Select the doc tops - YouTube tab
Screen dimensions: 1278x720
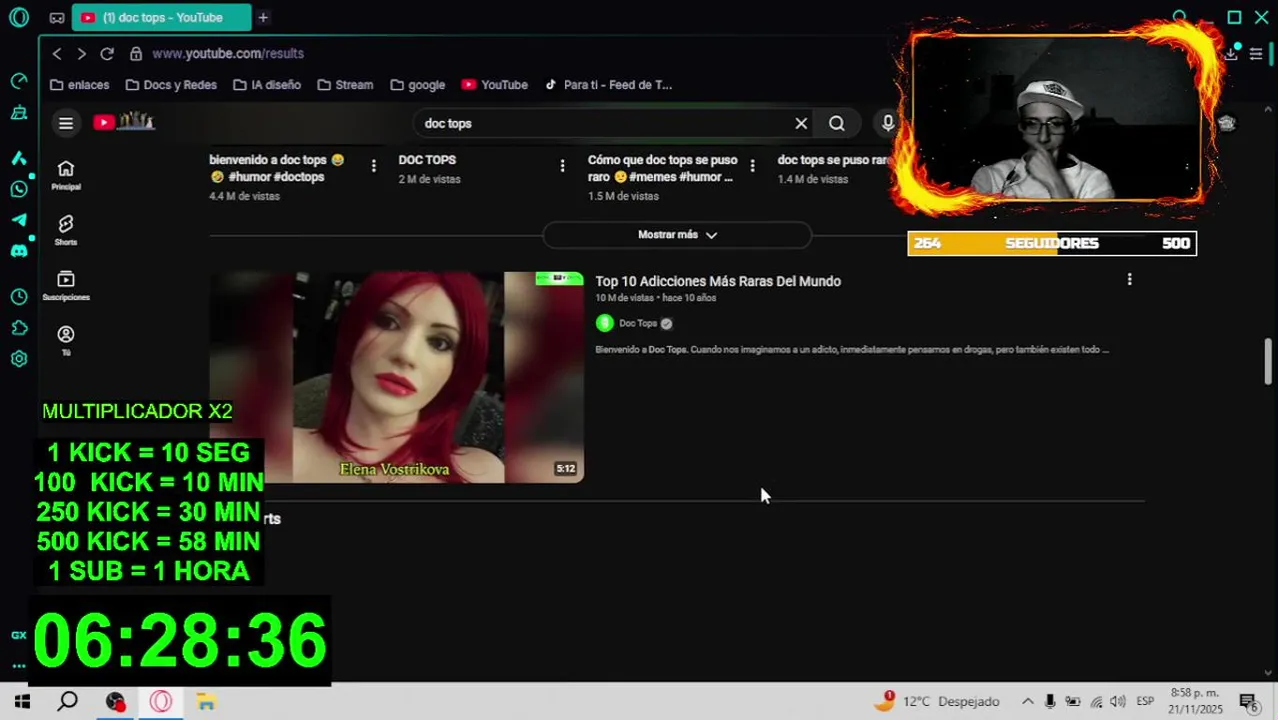[x=161, y=17]
